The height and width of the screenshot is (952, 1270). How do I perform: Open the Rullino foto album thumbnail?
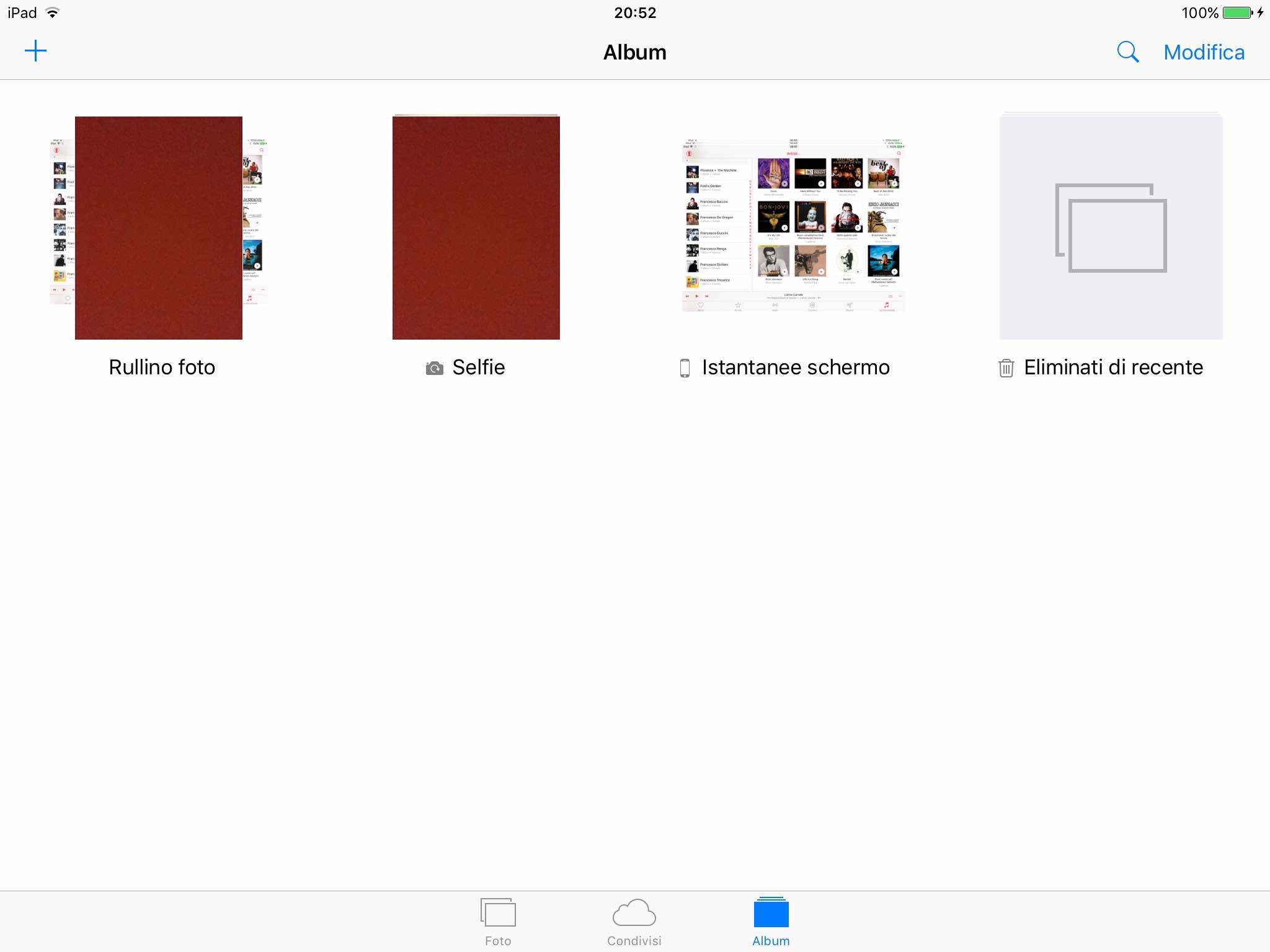(x=159, y=227)
